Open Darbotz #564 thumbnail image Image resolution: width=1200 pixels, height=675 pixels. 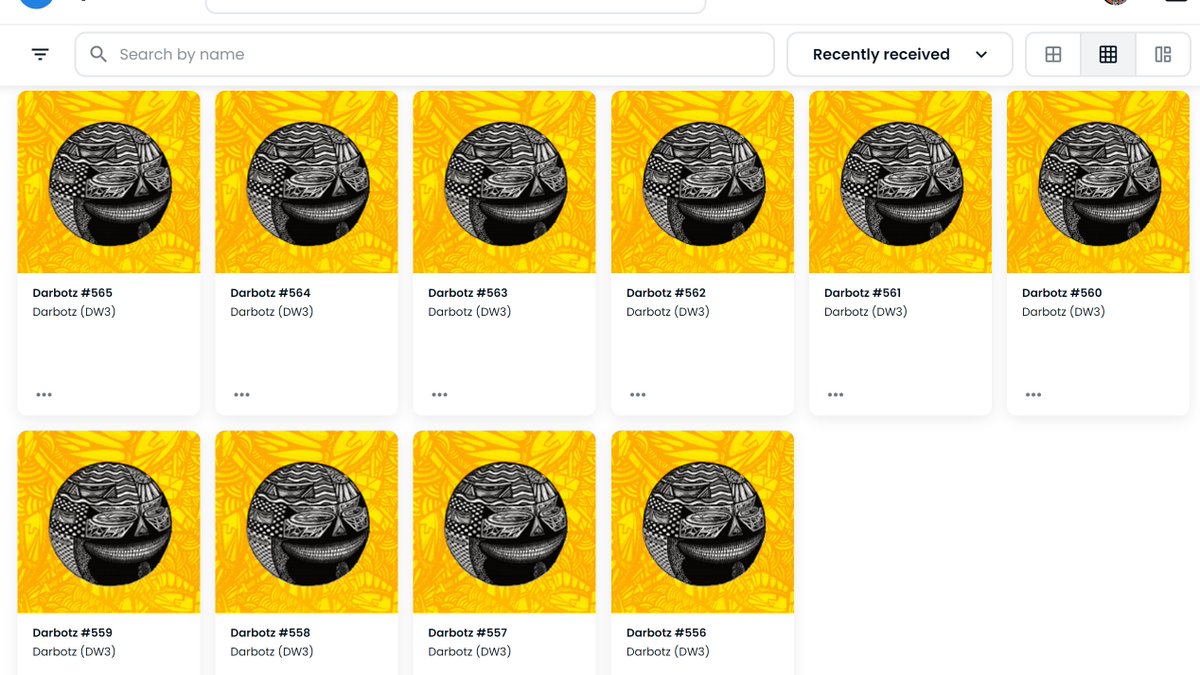[x=307, y=182]
